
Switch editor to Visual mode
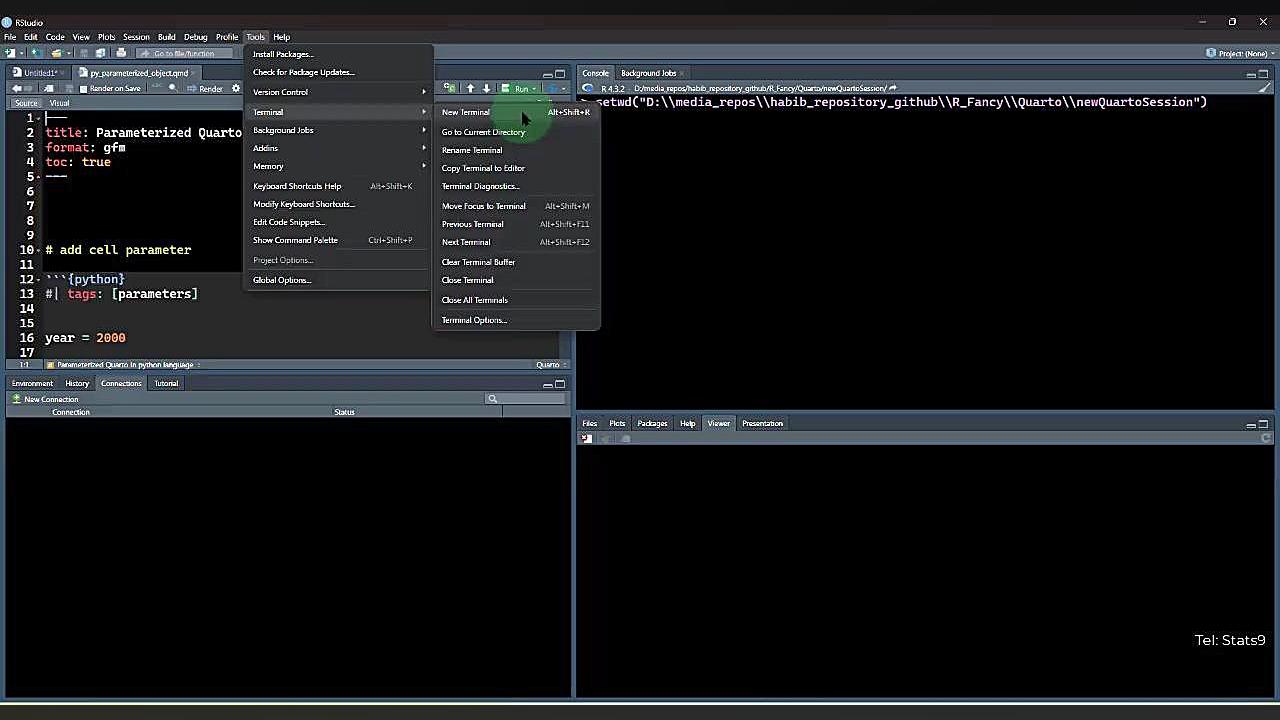59,103
